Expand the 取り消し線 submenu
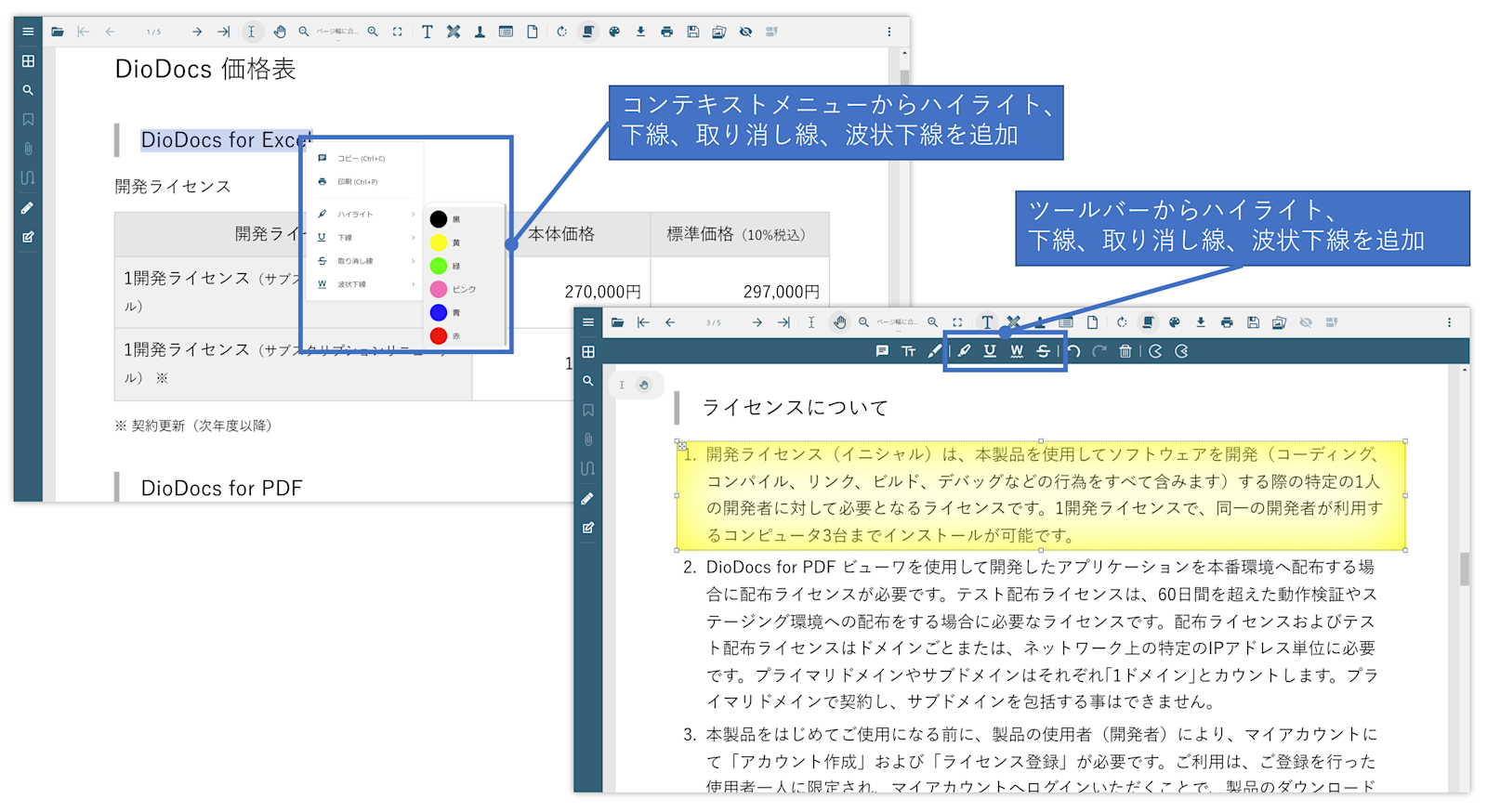Image resolution: width=1487 pixels, height=812 pixels. 365,261
